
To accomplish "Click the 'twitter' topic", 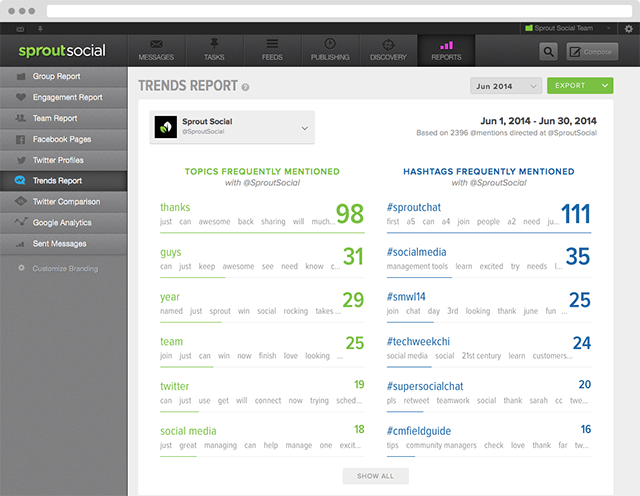I will click(175, 386).
